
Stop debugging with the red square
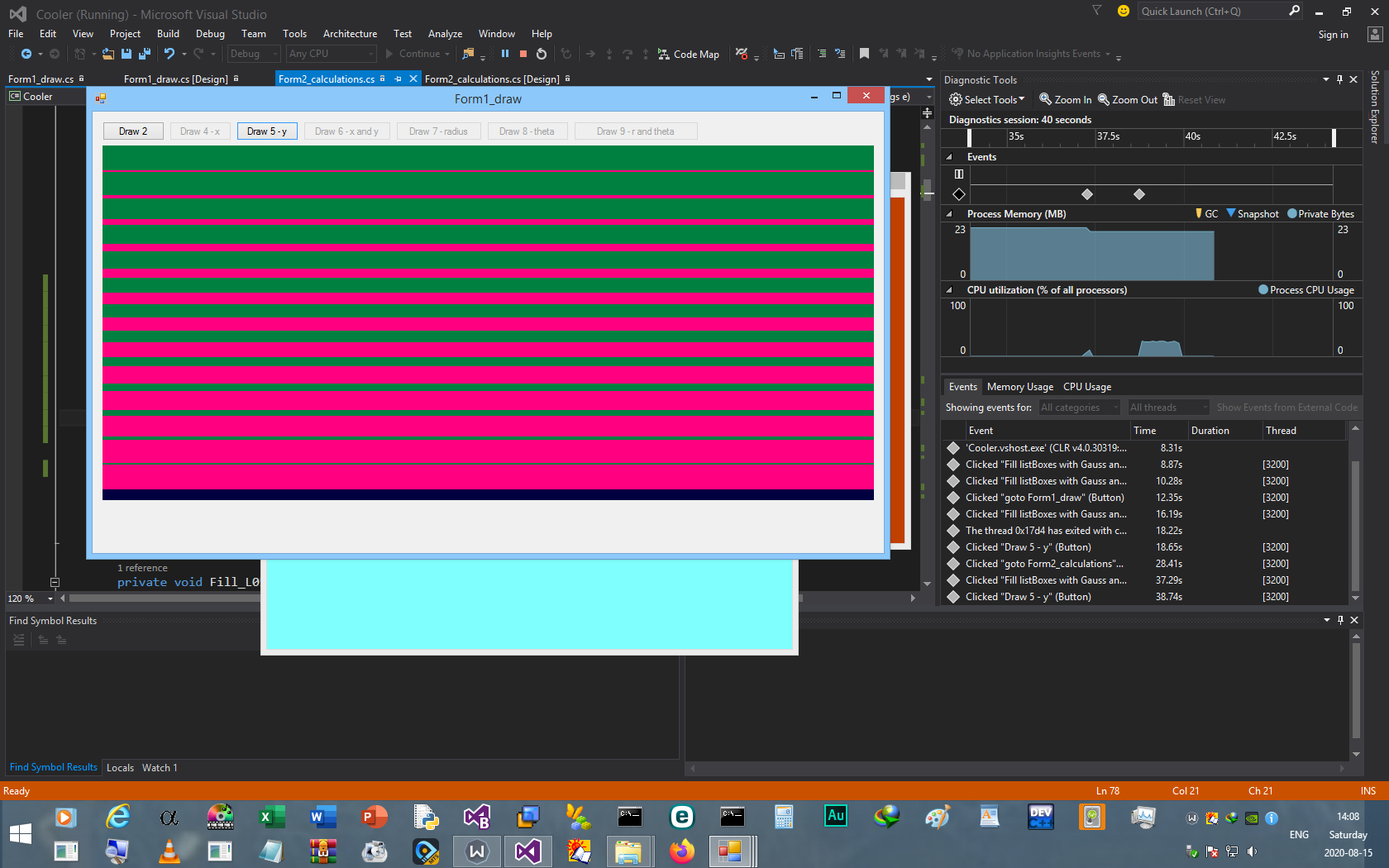[x=523, y=54]
